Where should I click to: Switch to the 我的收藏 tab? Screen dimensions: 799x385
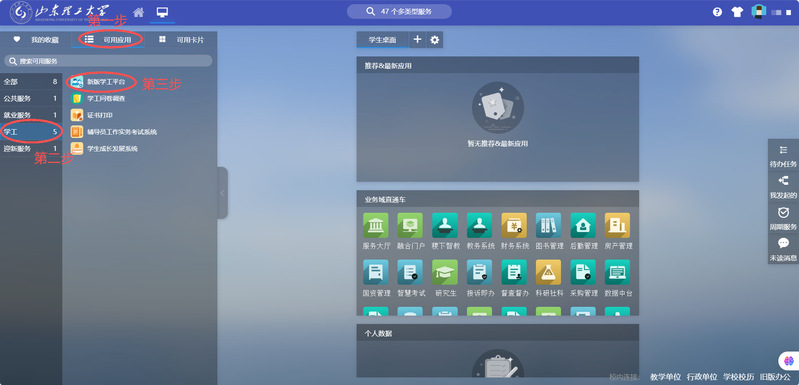(36, 40)
